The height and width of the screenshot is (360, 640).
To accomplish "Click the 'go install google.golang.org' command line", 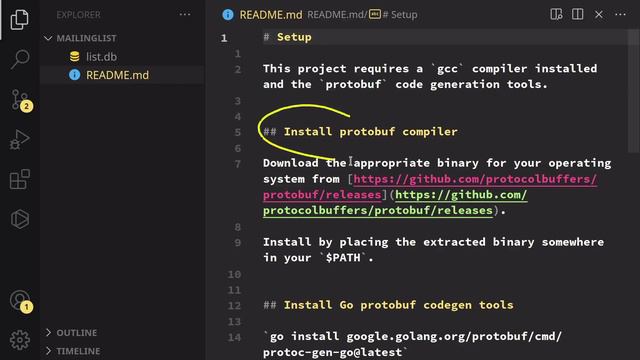I will tap(412, 344).
